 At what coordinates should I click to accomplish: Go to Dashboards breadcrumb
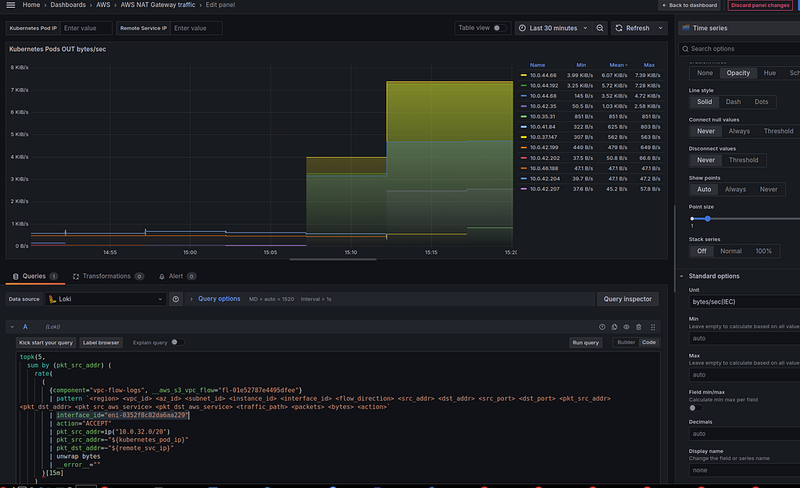(68, 5)
